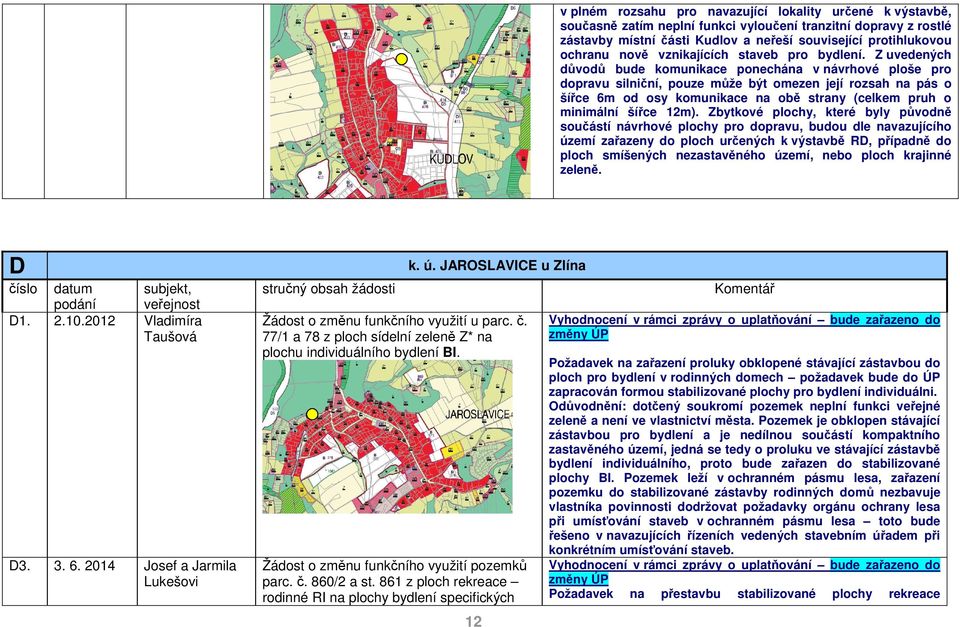Click the "datum podání" column header
Screen dimensions: 960x627
73,296
